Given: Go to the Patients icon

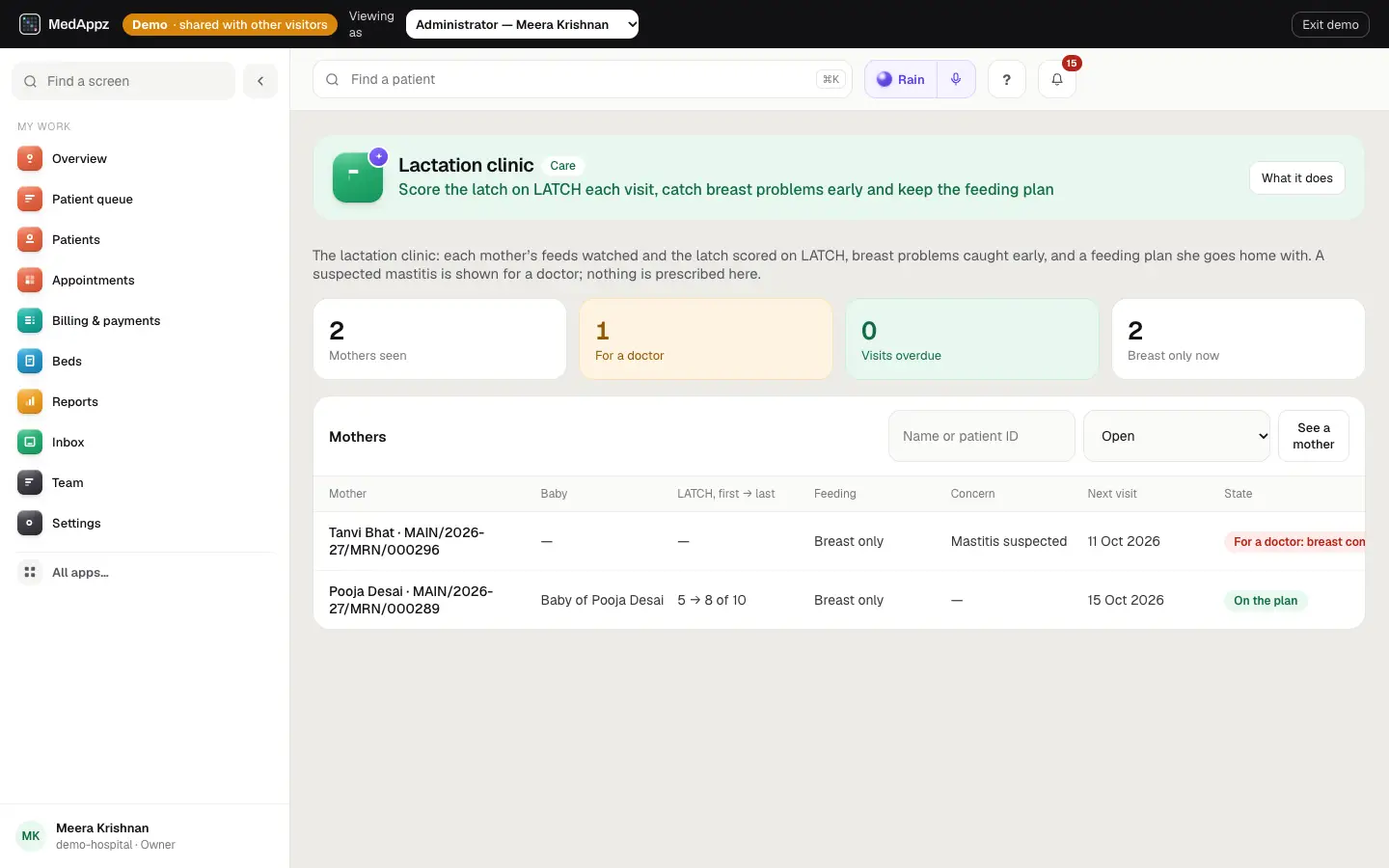Looking at the screenshot, I should coord(30,239).
